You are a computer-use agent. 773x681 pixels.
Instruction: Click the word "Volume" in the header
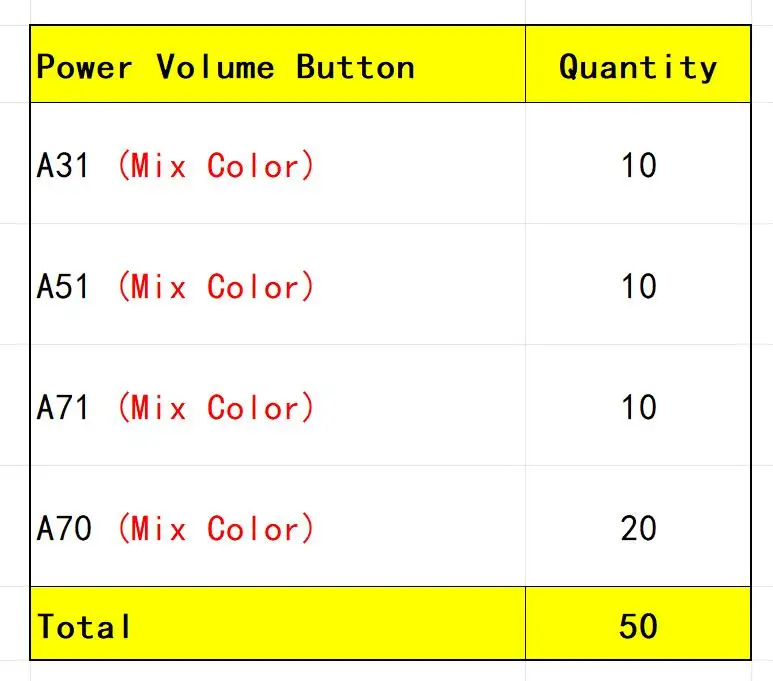coord(214,68)
